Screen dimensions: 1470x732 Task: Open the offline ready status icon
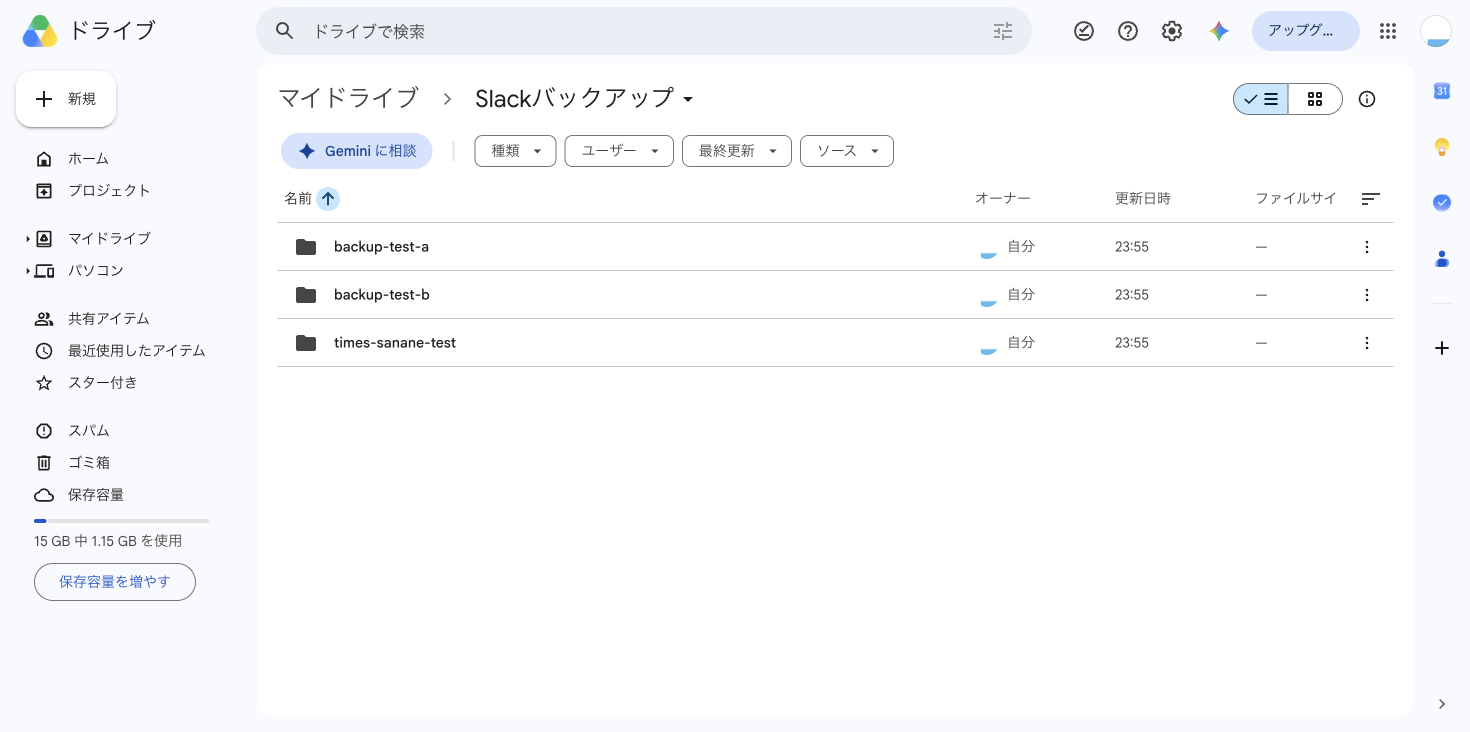point(1084,31)
